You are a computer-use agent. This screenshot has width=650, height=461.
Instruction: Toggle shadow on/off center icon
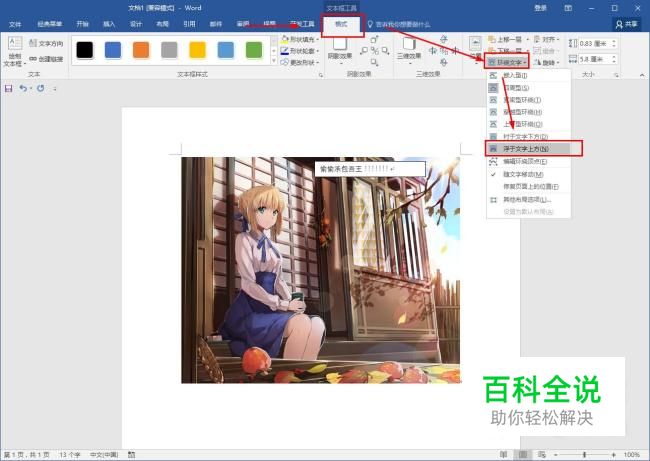(375, 51)
